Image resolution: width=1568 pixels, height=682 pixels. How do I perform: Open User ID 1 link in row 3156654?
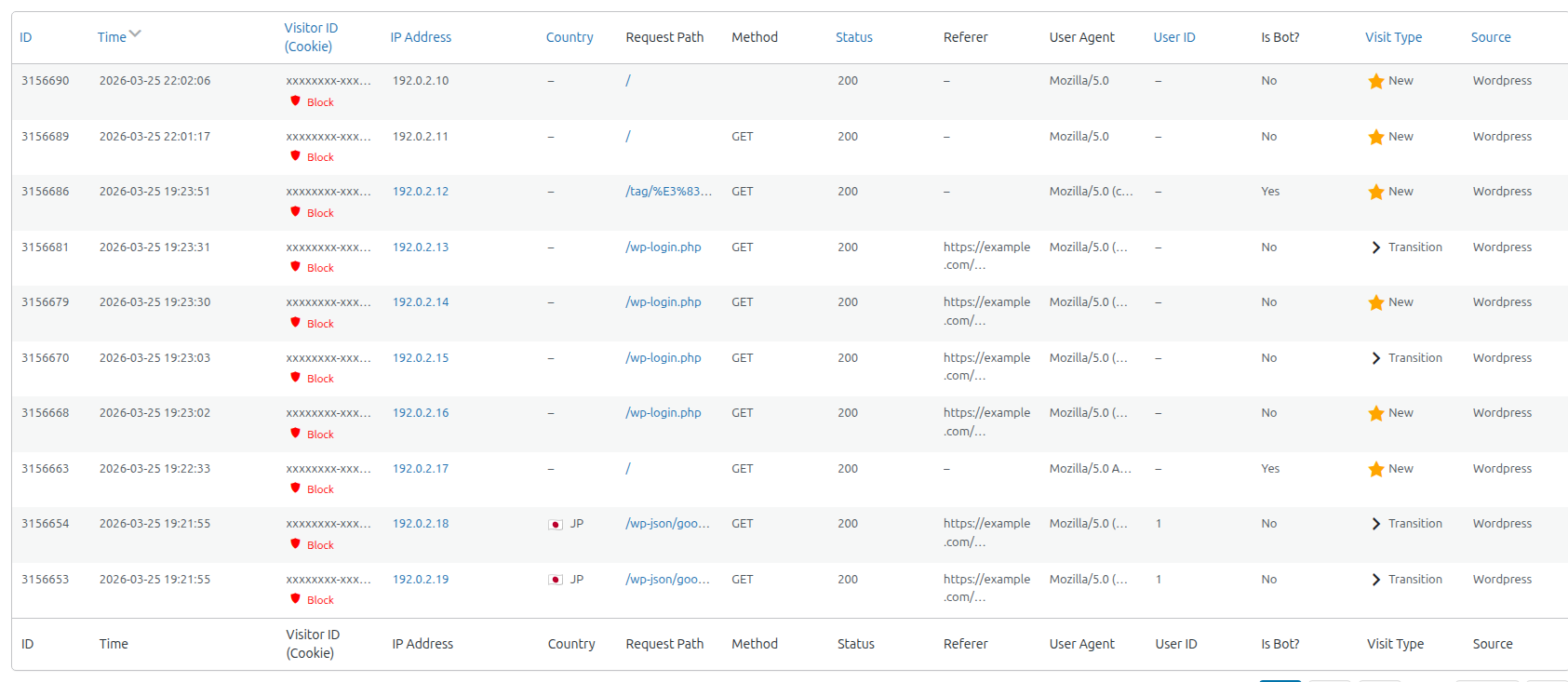point(1159,524)
